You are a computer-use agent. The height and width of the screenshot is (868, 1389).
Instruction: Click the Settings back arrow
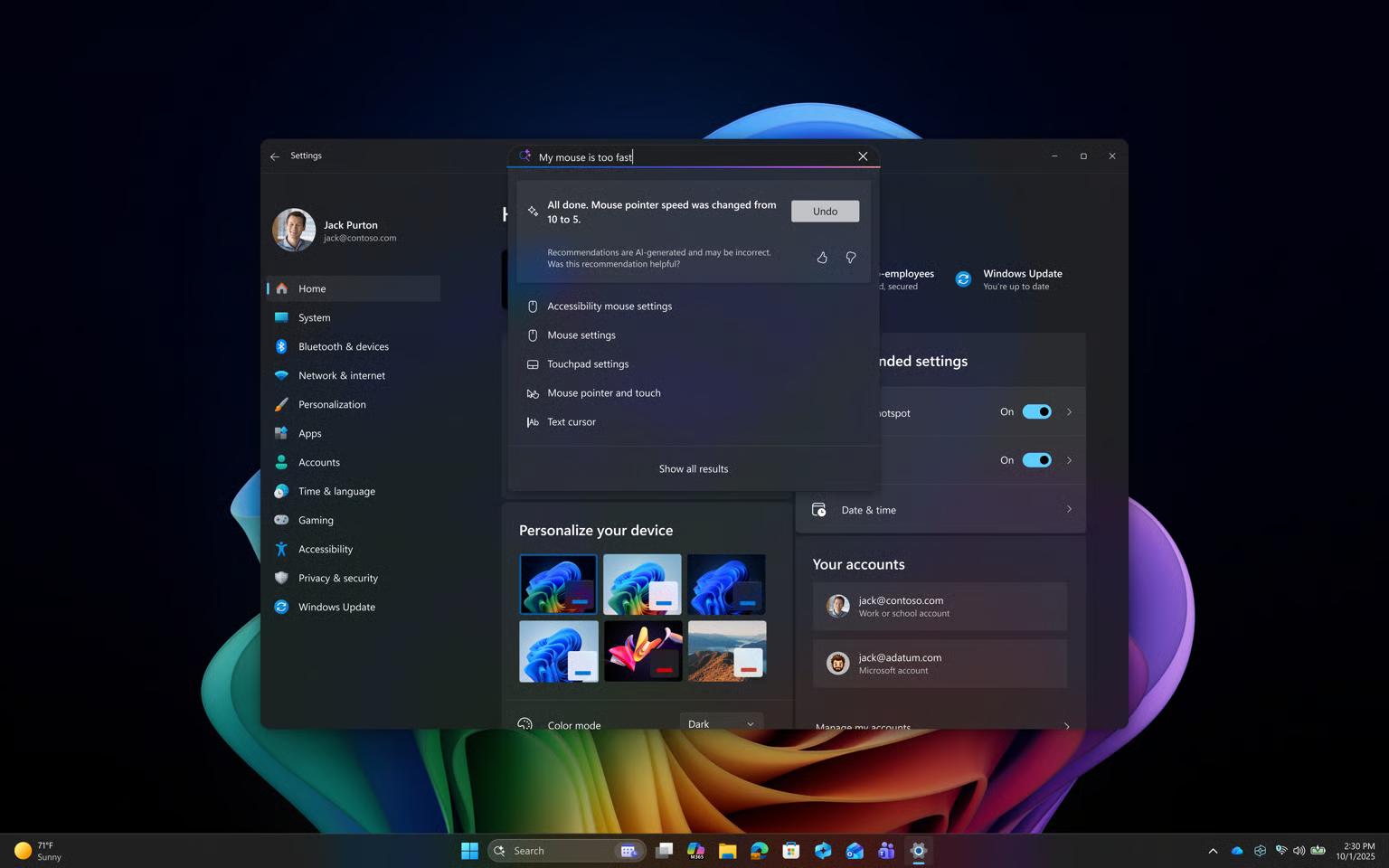pyautogui.click(x=275, y=156)
